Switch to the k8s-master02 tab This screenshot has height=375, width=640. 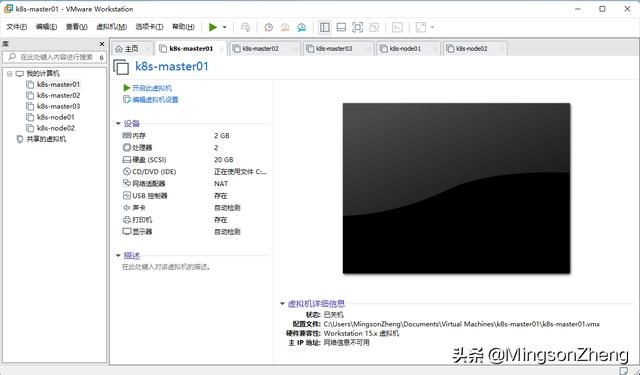point(264,49)
